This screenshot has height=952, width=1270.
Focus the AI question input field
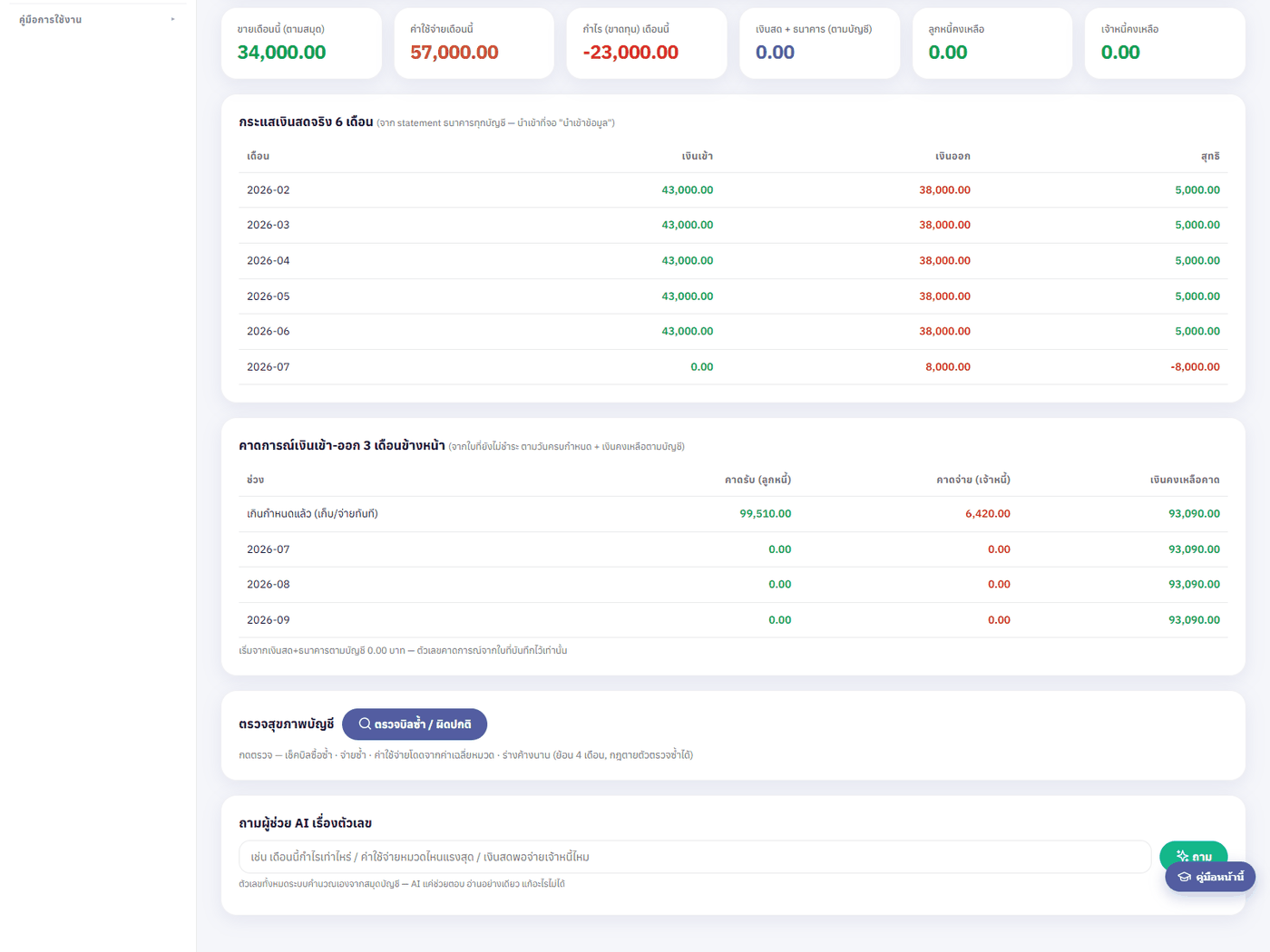pos(695,857)
